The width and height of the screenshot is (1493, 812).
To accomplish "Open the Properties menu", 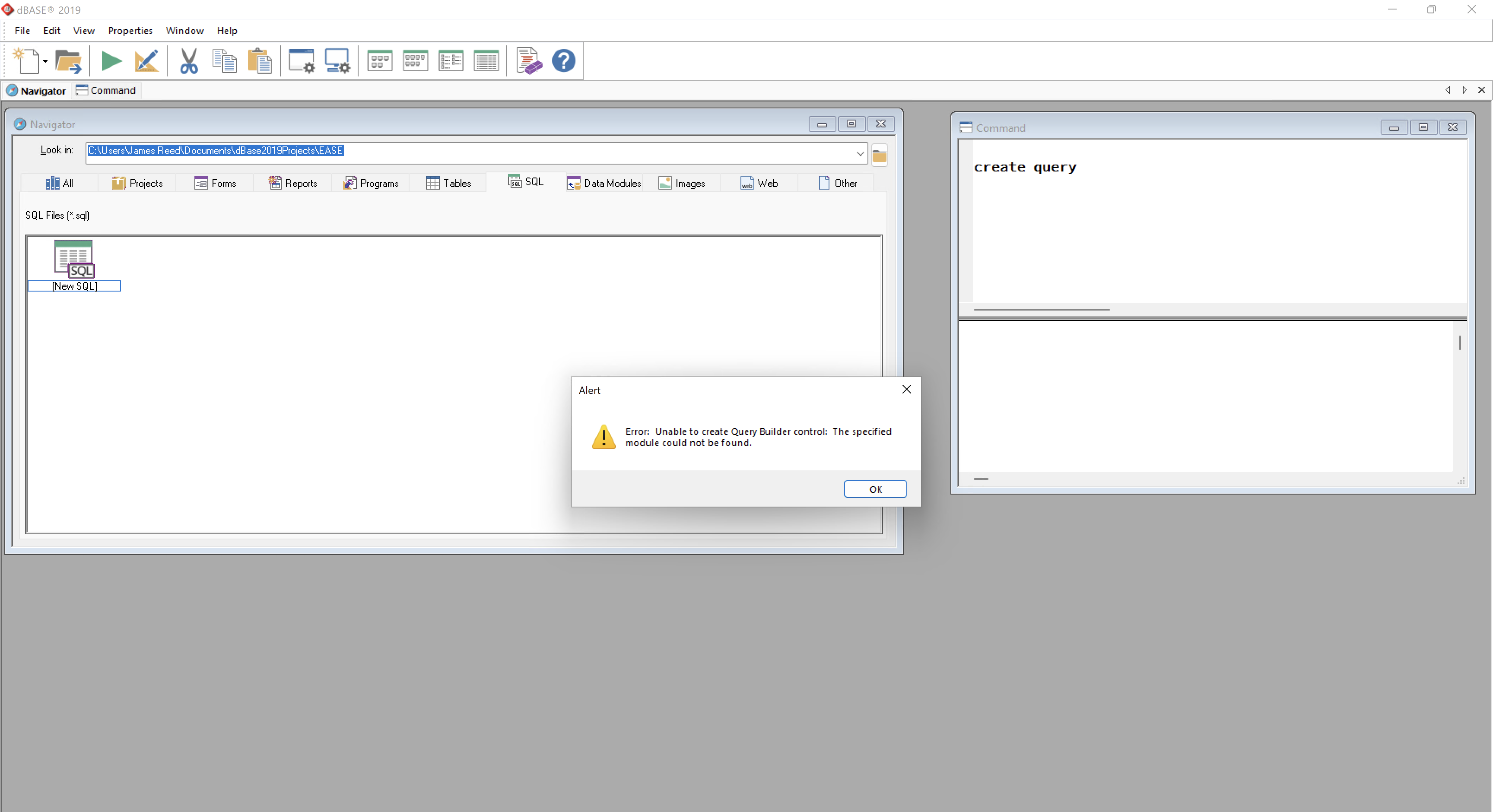I will [x=130, y=31].
